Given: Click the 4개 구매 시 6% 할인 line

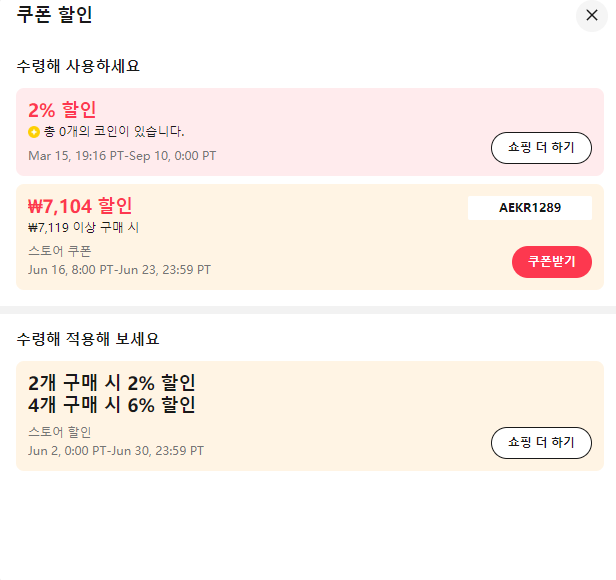Looking at the screenshot, I should [112, 404].
